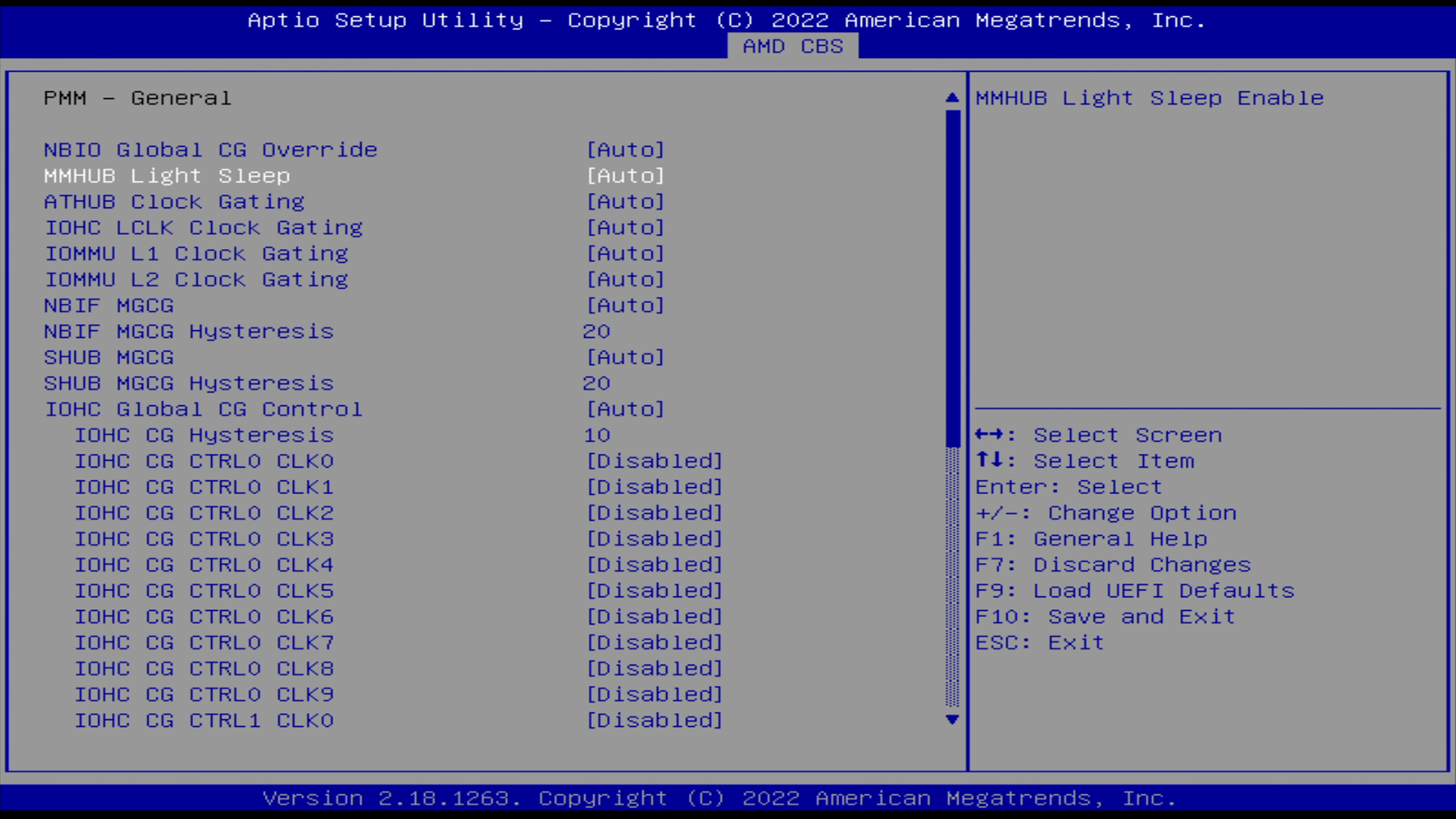The width and height of the screenshot is (1456, 819).
Task: Select the IOHC CG CTRL0 CLK7 label
Action: pyautogui.click(x=204, y=643)
